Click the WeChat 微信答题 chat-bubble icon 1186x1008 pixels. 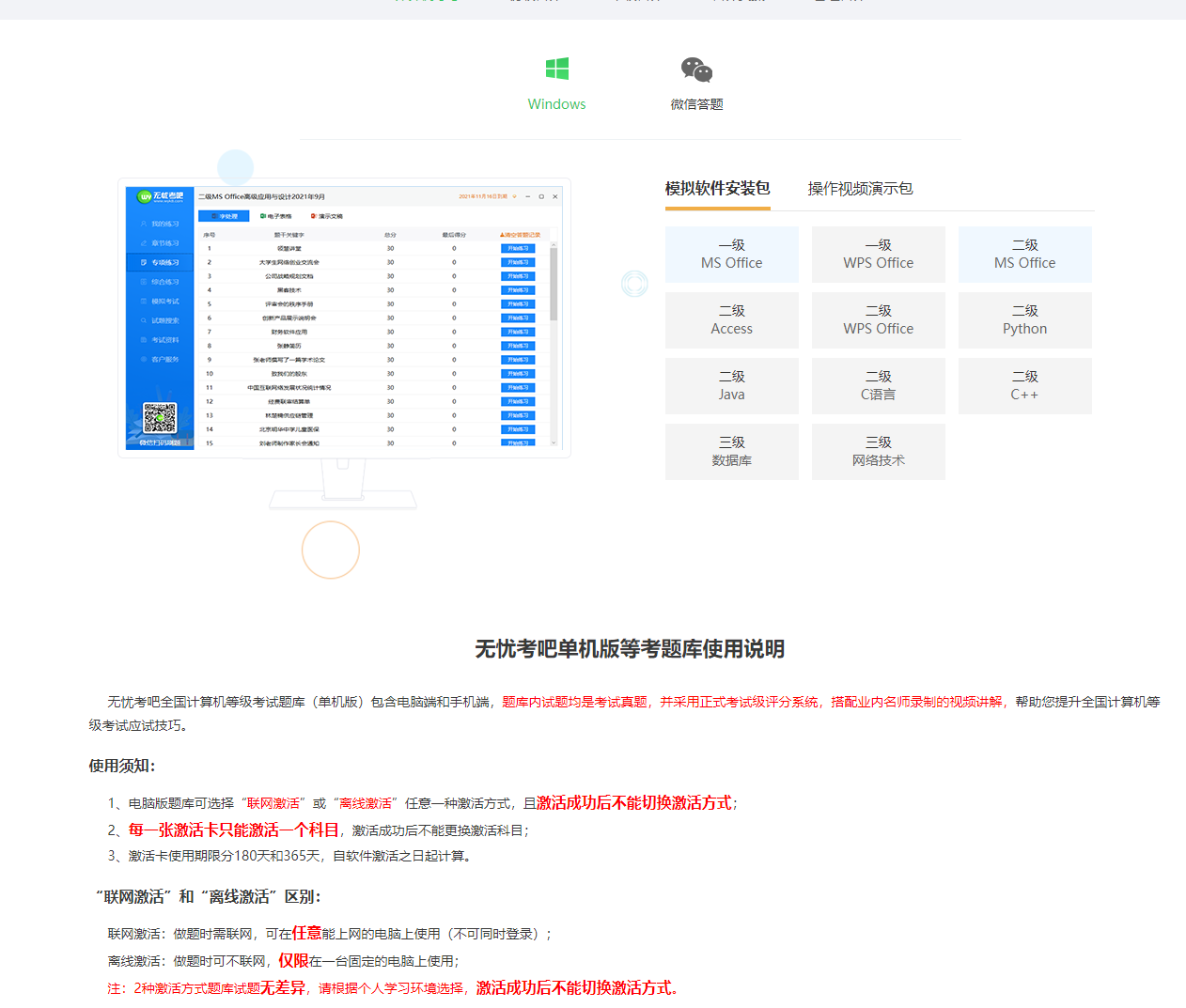[x=696, y=70]
